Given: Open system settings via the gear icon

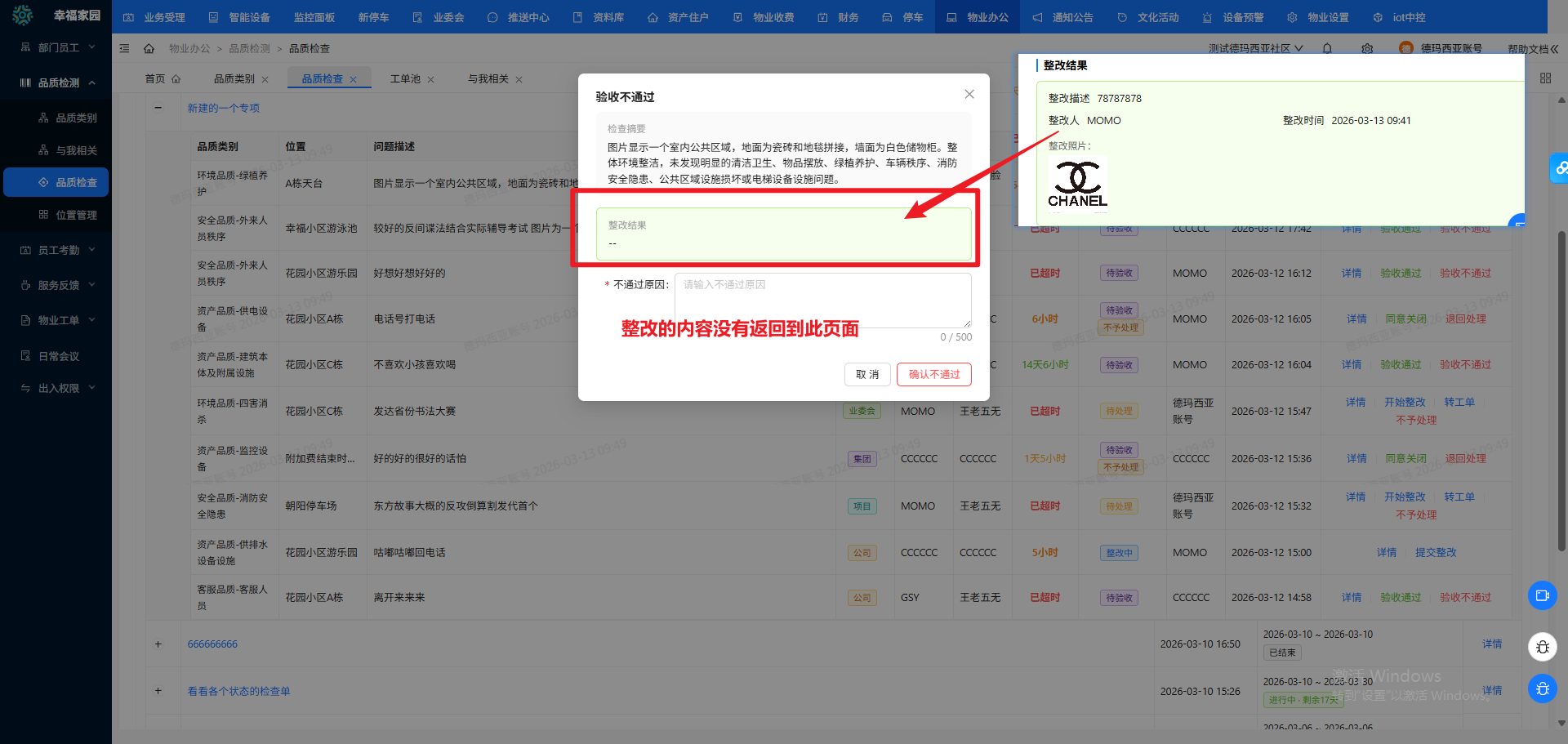Looking at the screenshot, I should pos(1367,48).
